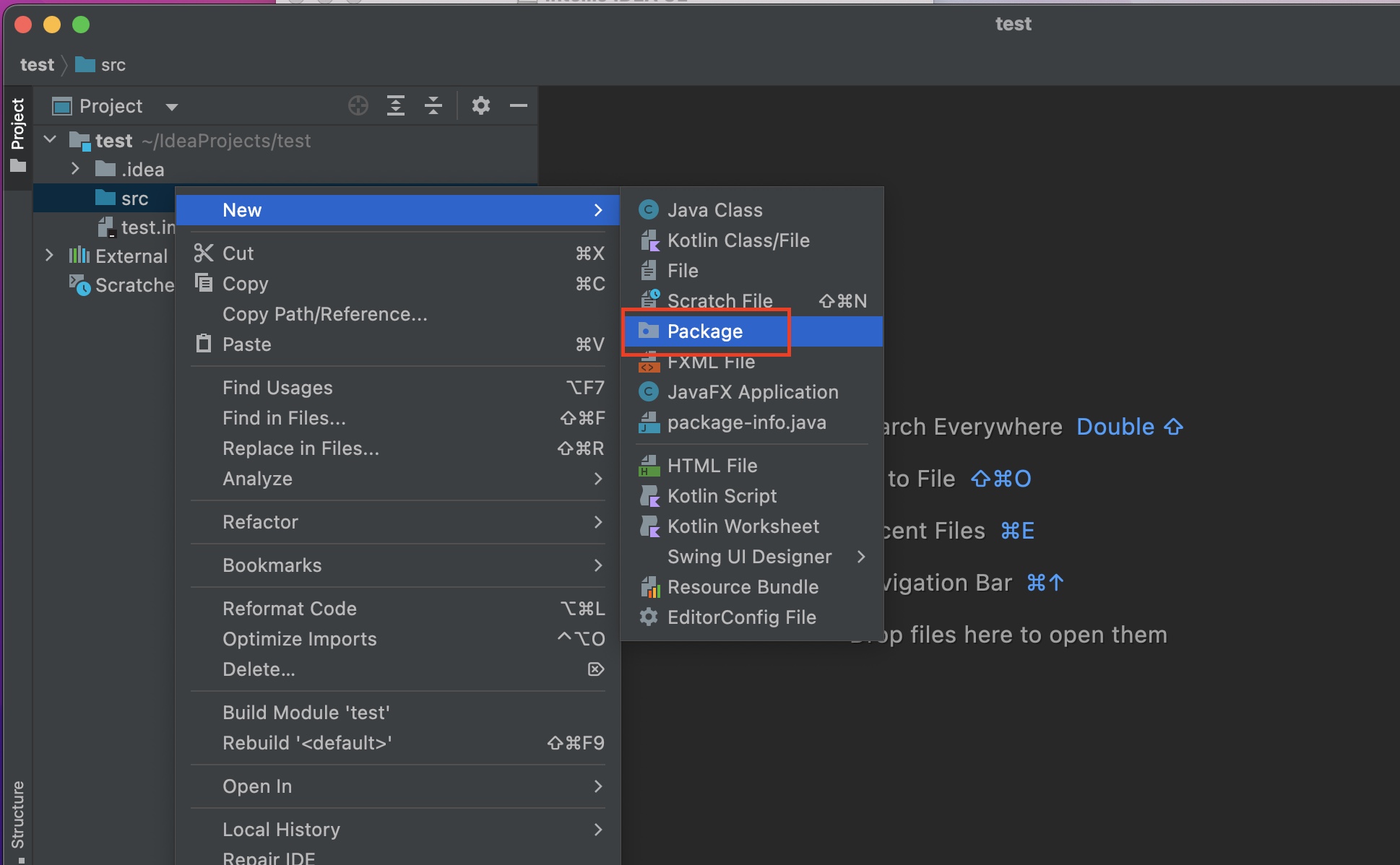Click the Resource Bundle icon
The width and height of the screenshot is (1400, 865).
point(649,587)
